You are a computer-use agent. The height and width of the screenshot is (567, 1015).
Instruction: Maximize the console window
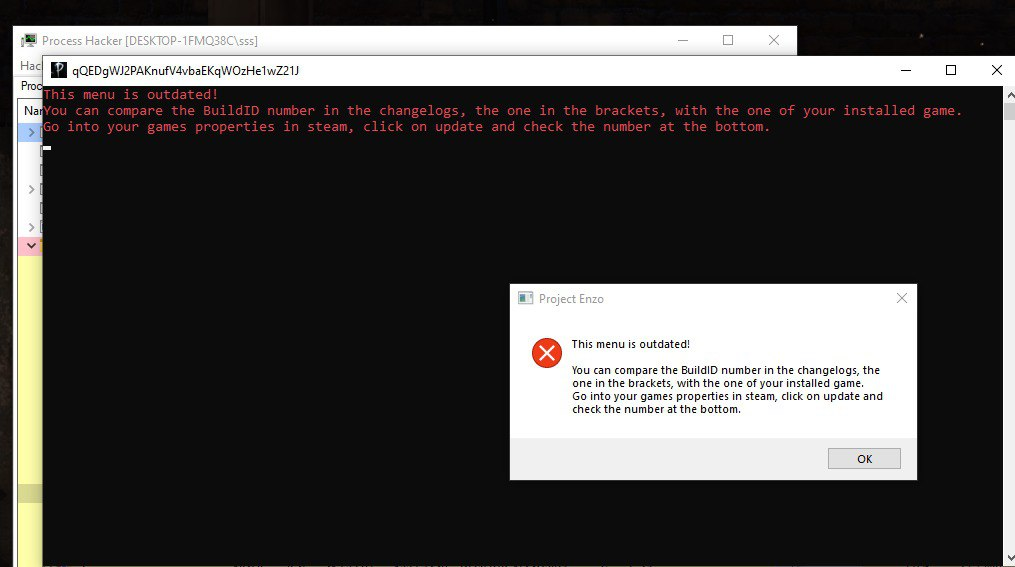[x=951, y=70]
